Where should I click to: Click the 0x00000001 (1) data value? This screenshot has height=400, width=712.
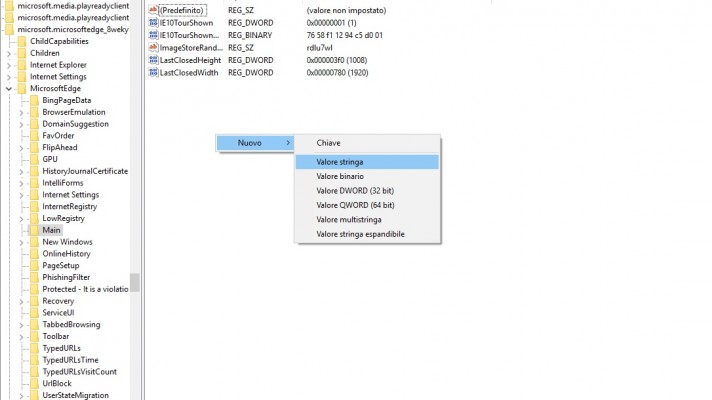pos(331,23)
